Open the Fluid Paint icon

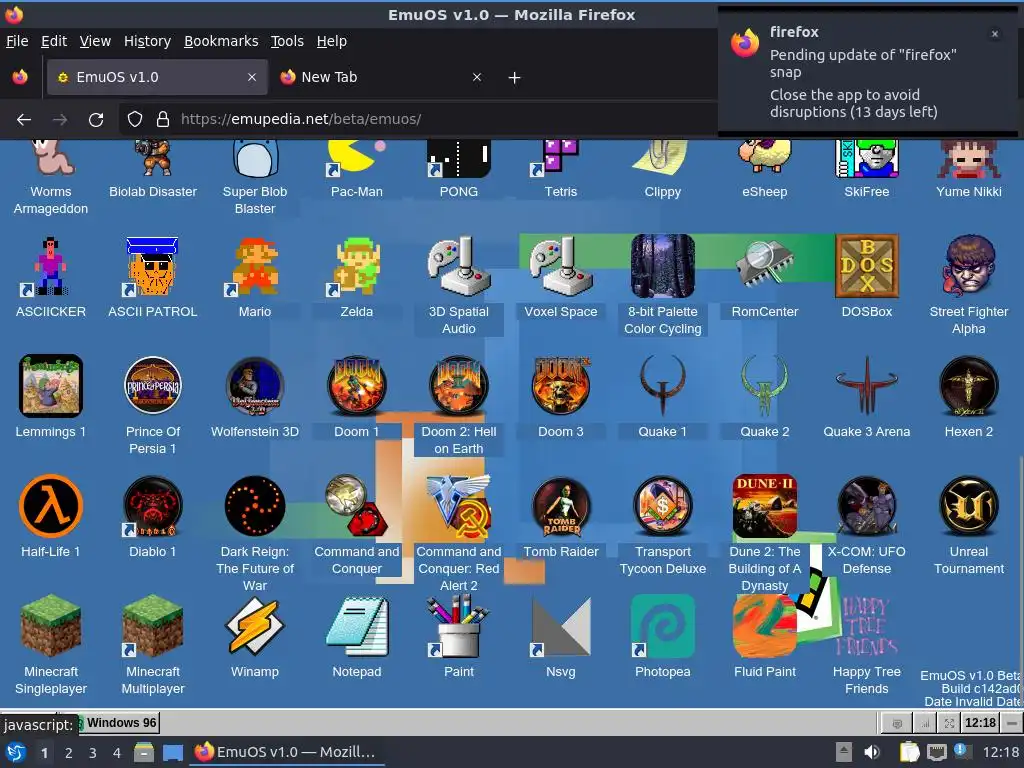pyautogui.click(x=764, y=626)
